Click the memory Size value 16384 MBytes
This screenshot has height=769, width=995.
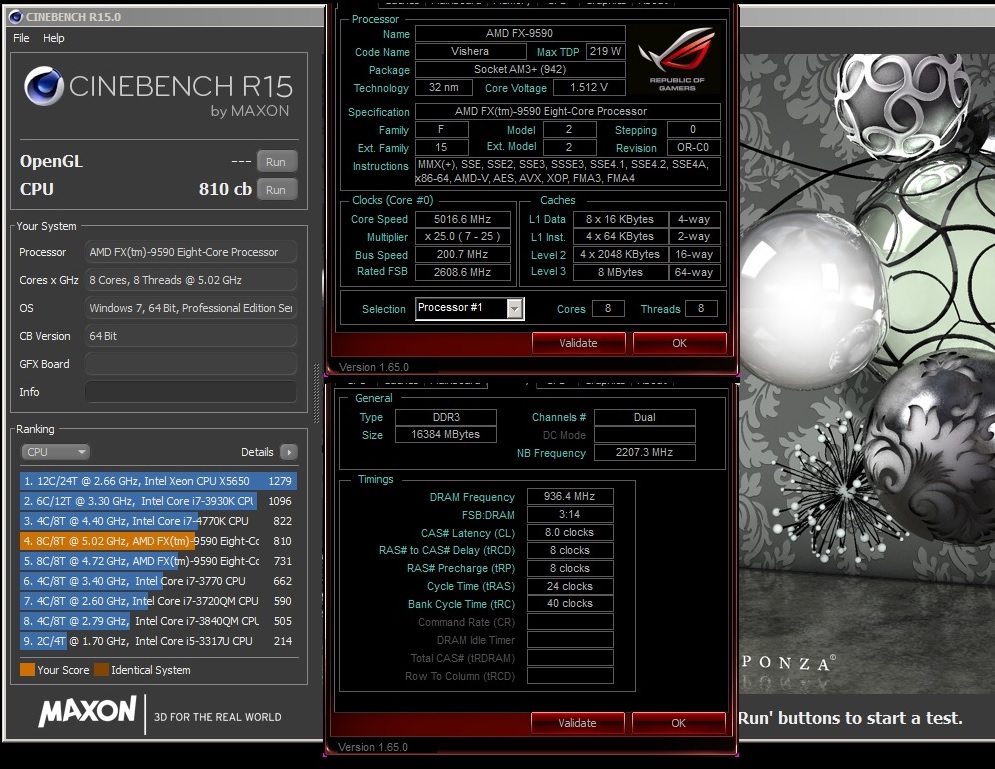pyautogui.click(x=446, y=435)
